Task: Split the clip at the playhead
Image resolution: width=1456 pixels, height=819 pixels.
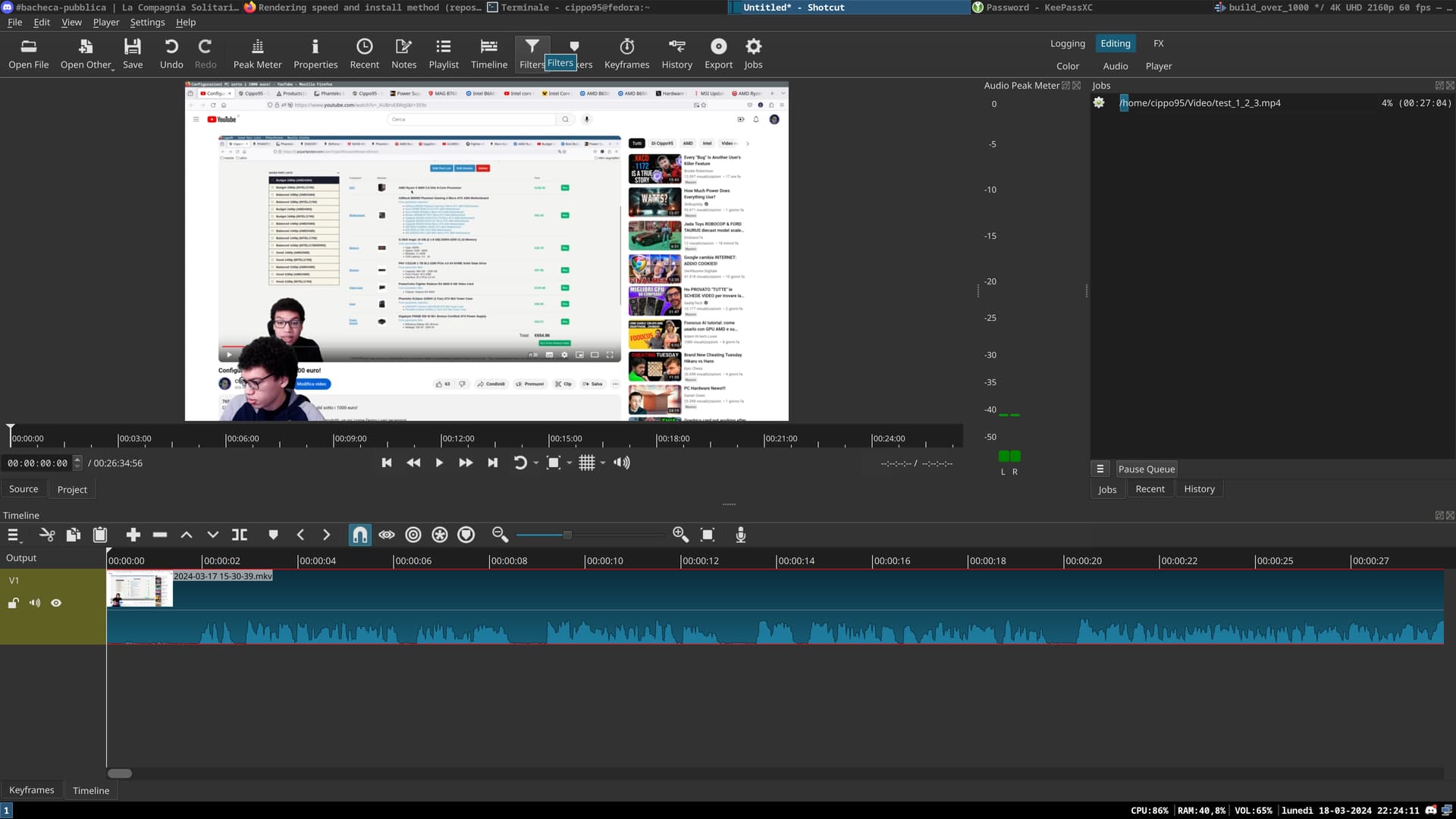Action: pos(240,535)
